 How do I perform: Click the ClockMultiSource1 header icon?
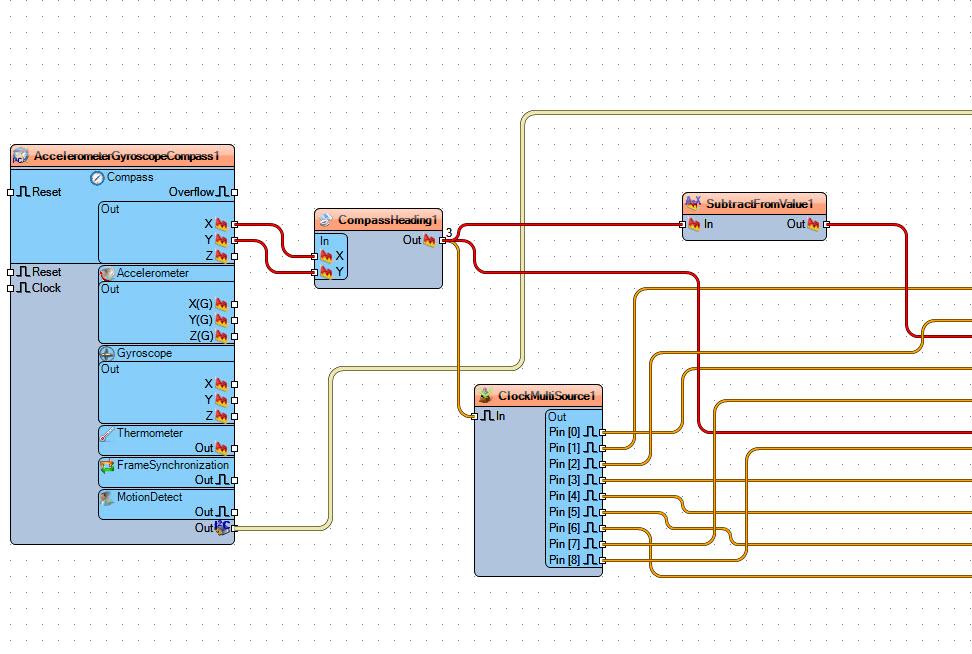(x=485, y=395)
